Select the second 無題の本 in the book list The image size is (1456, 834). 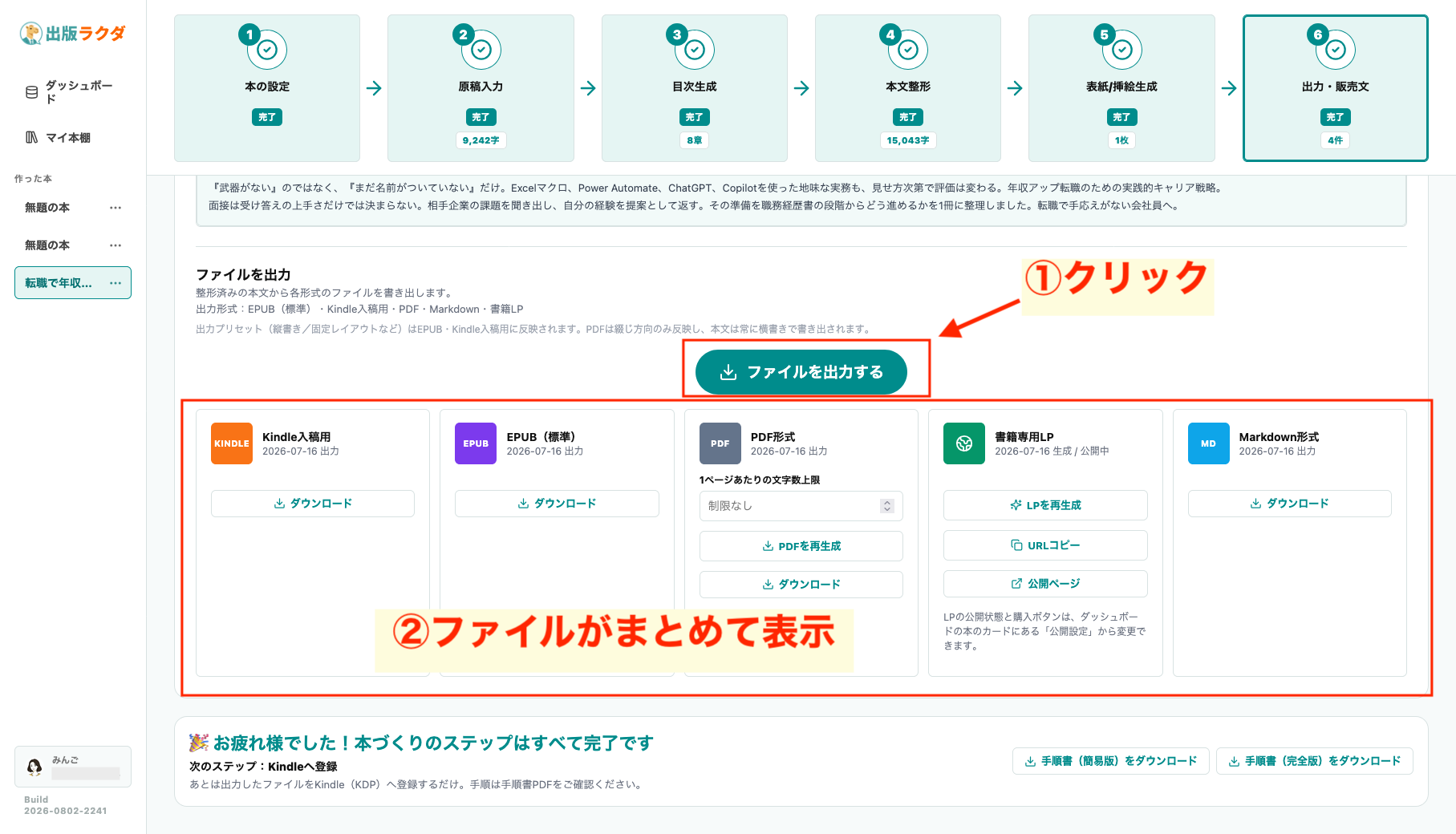(47, 245)
